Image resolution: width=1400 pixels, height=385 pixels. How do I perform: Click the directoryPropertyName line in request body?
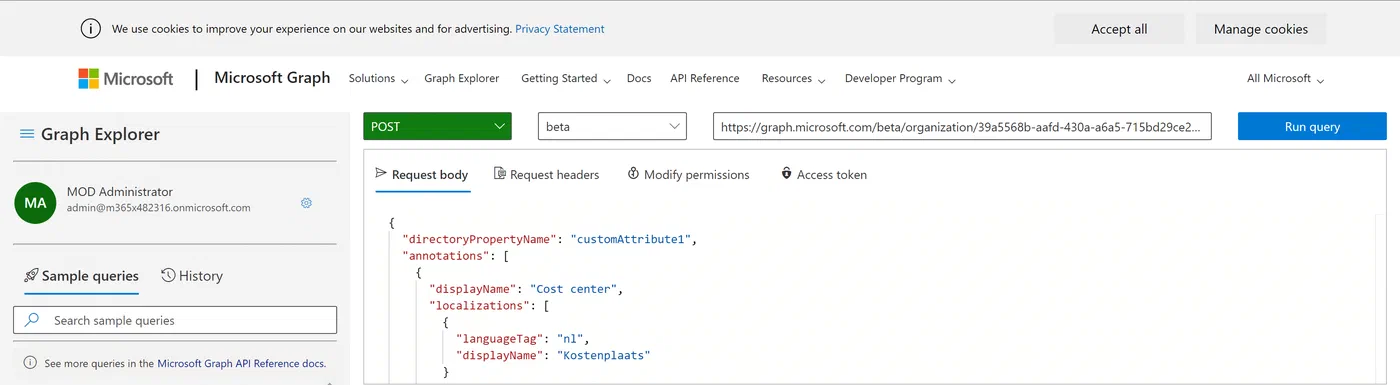click(x=548, y=239)
